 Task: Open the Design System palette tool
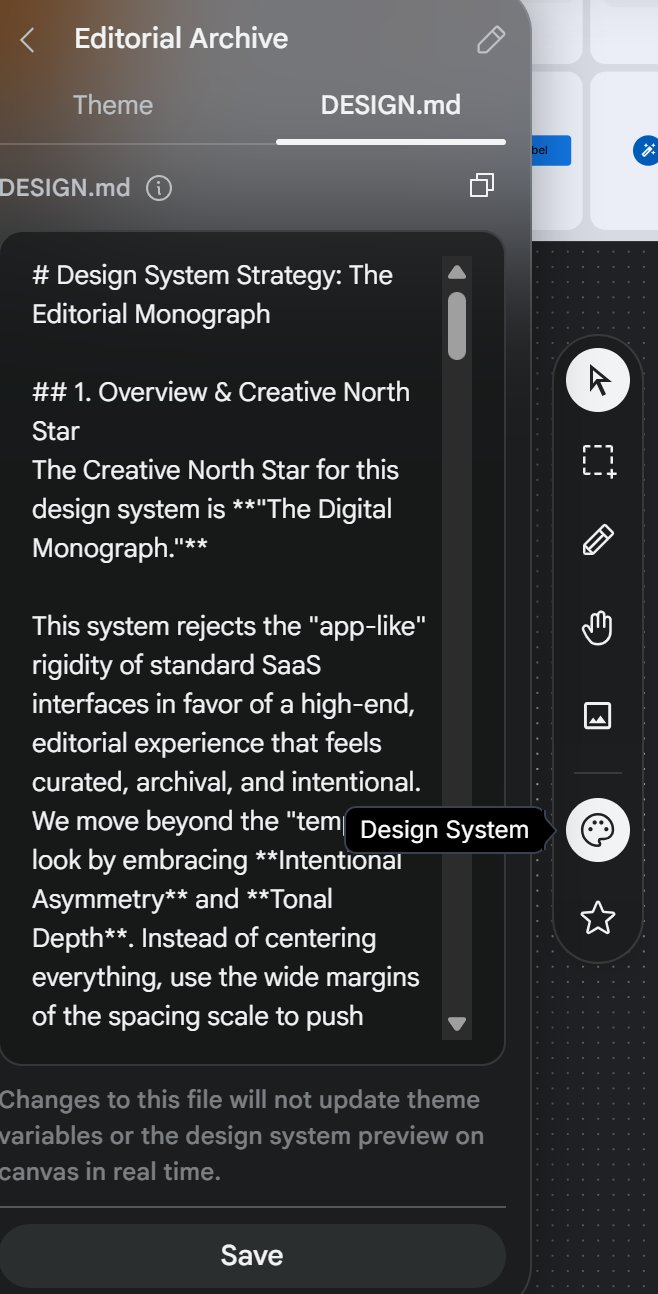(598, 830)
